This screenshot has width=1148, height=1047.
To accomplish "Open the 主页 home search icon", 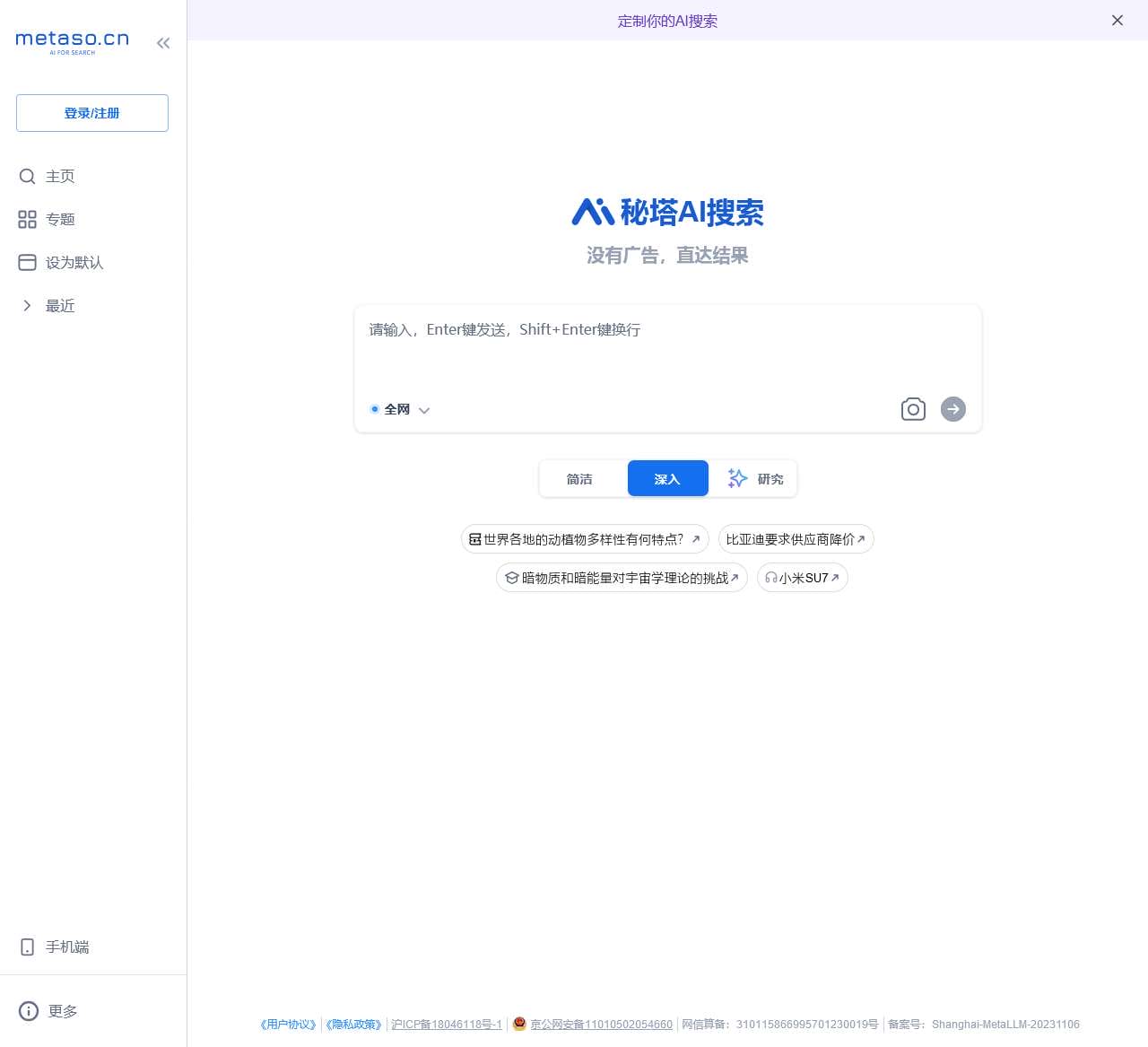I will click(28, 177).
